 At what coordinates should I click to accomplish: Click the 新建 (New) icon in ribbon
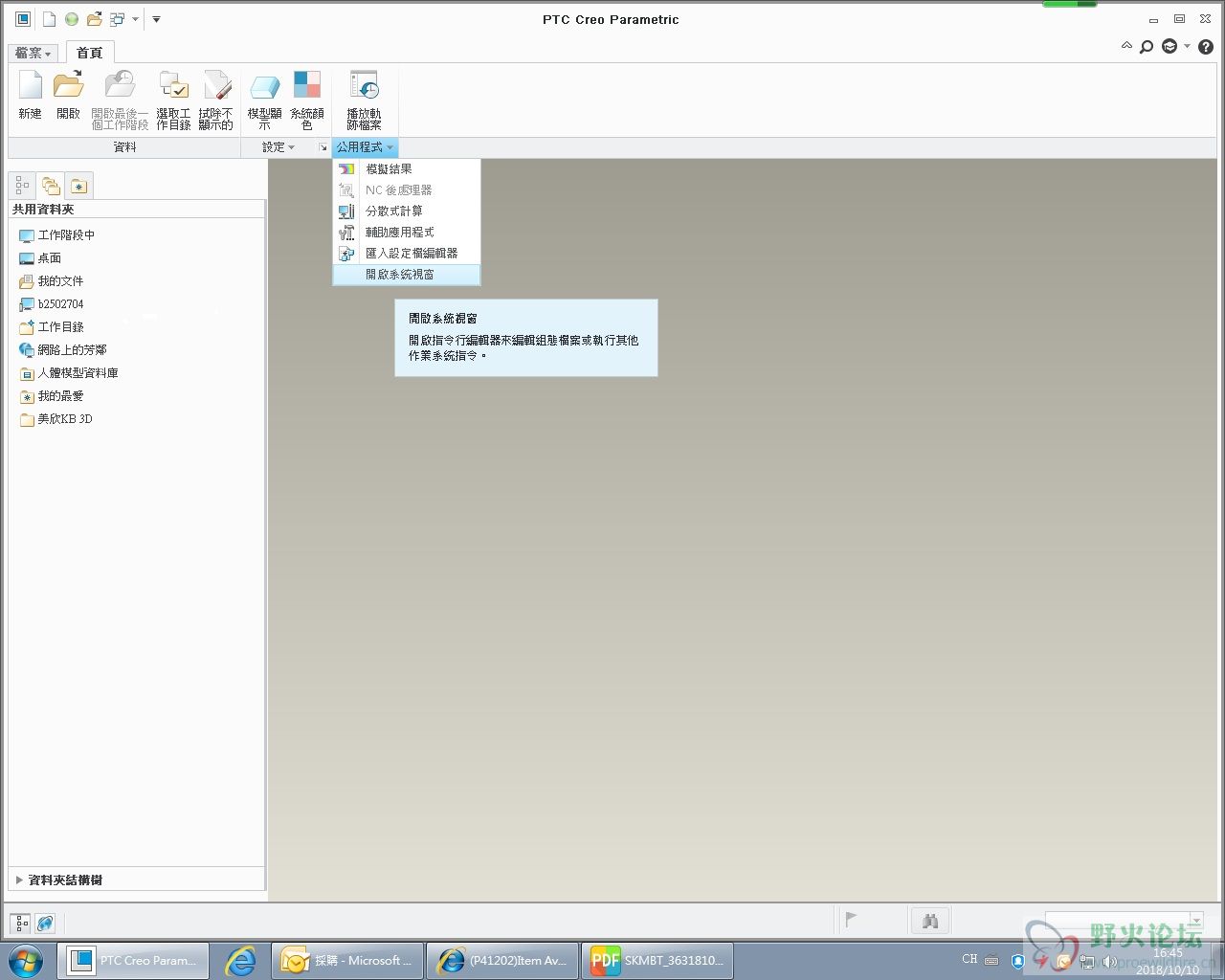click(x=31, y=85)
